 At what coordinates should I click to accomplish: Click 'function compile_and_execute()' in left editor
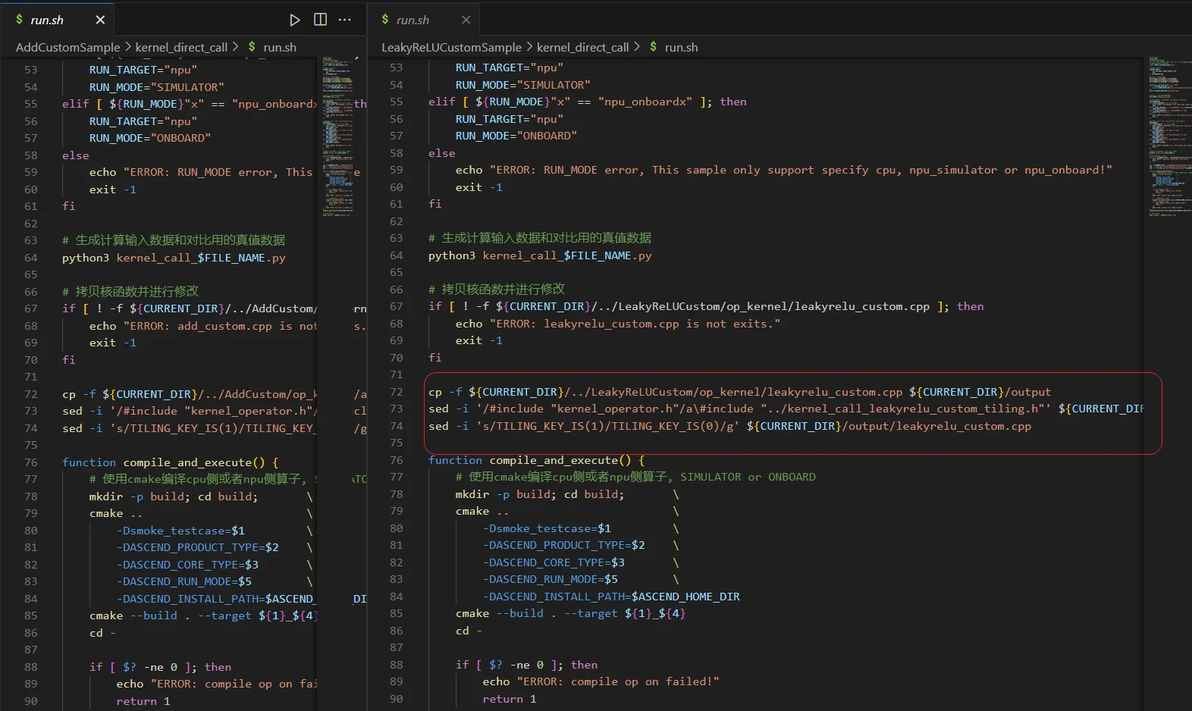tap(170, 462)
